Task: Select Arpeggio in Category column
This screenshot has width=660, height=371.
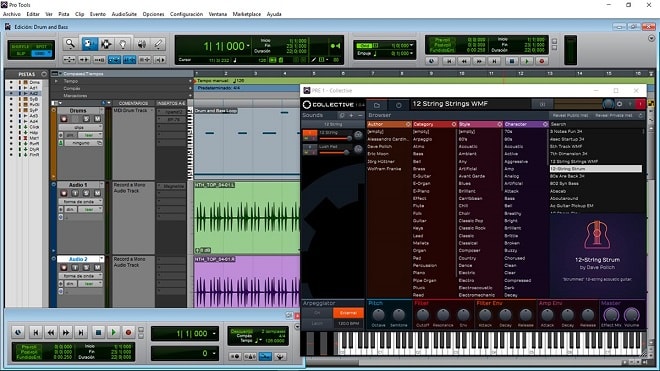Action: point(422,139)
